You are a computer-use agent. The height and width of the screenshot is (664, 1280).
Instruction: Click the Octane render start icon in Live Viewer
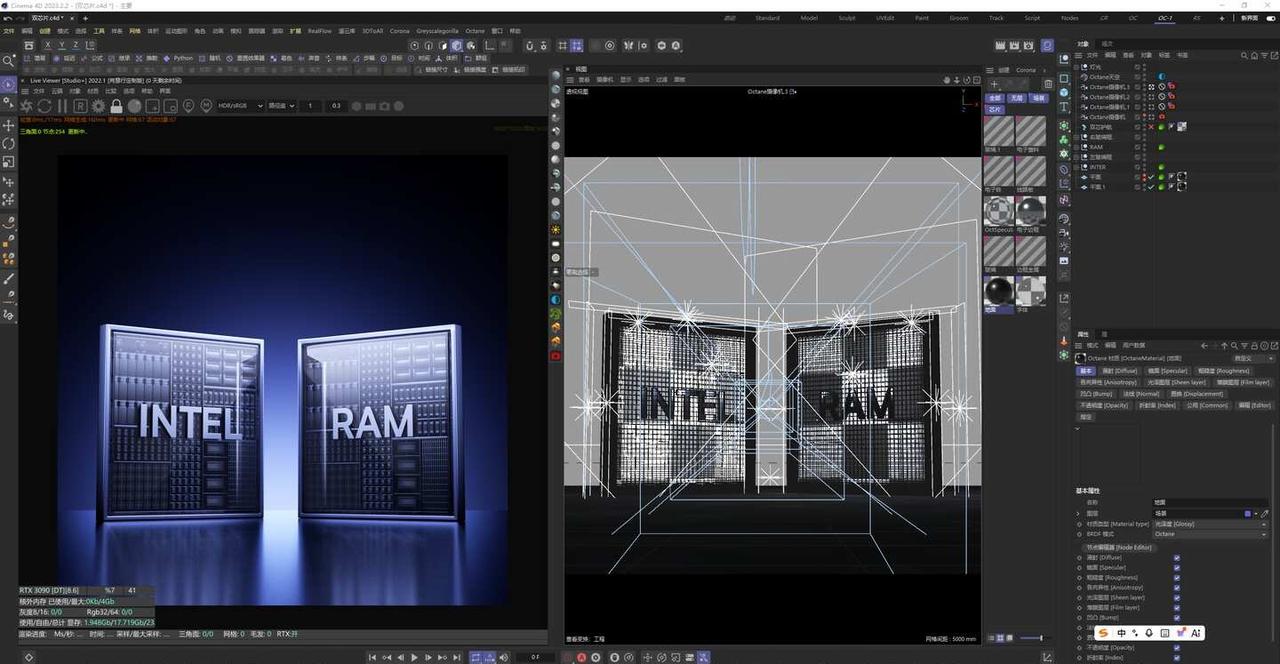click(x=25, y=105)
